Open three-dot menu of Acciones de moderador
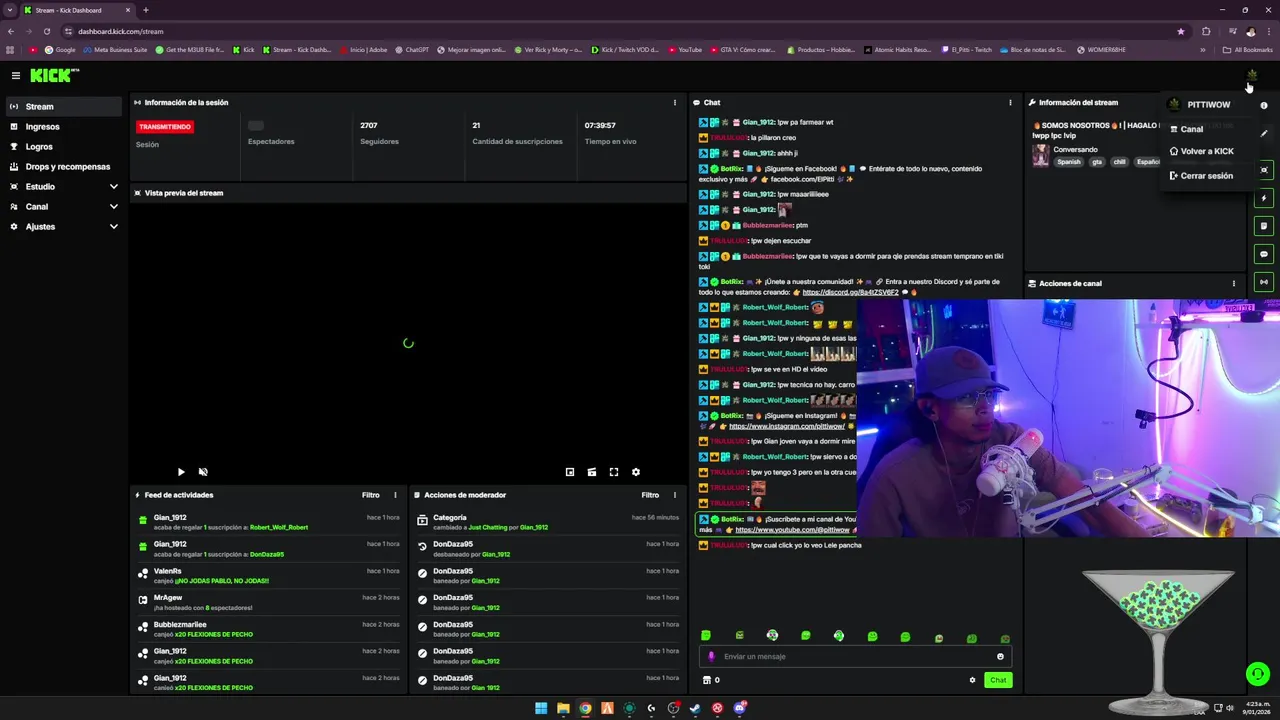Viewport: 1280px width, 720px height. tap(674, 495)
